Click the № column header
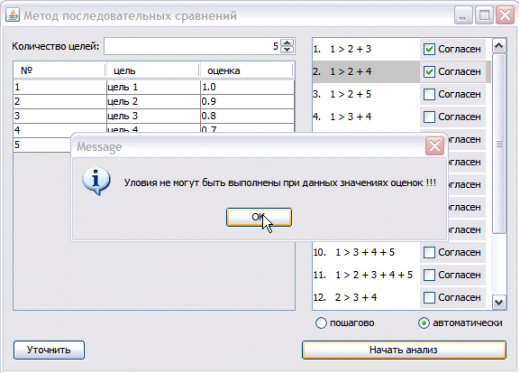 tap(59, 71)
